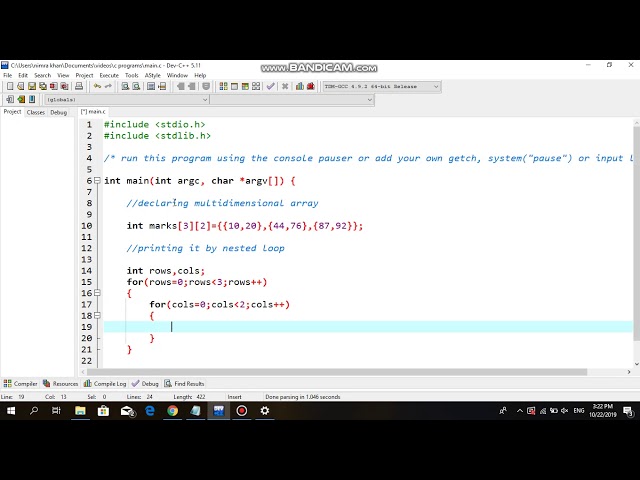640x480 pixels.
Task: Click the Rebuild All toolbar icon
Action: (256, 86)
